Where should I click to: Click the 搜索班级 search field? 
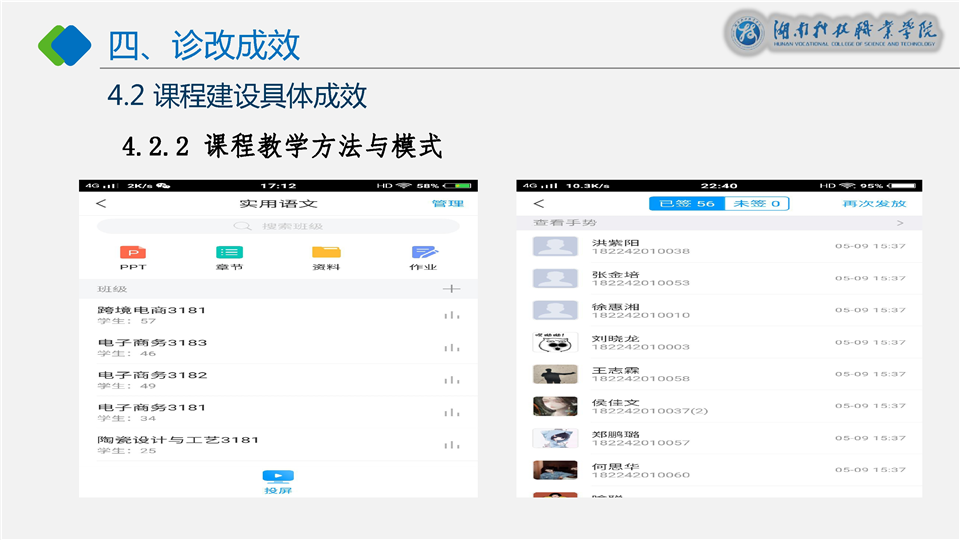coord(277,226)
